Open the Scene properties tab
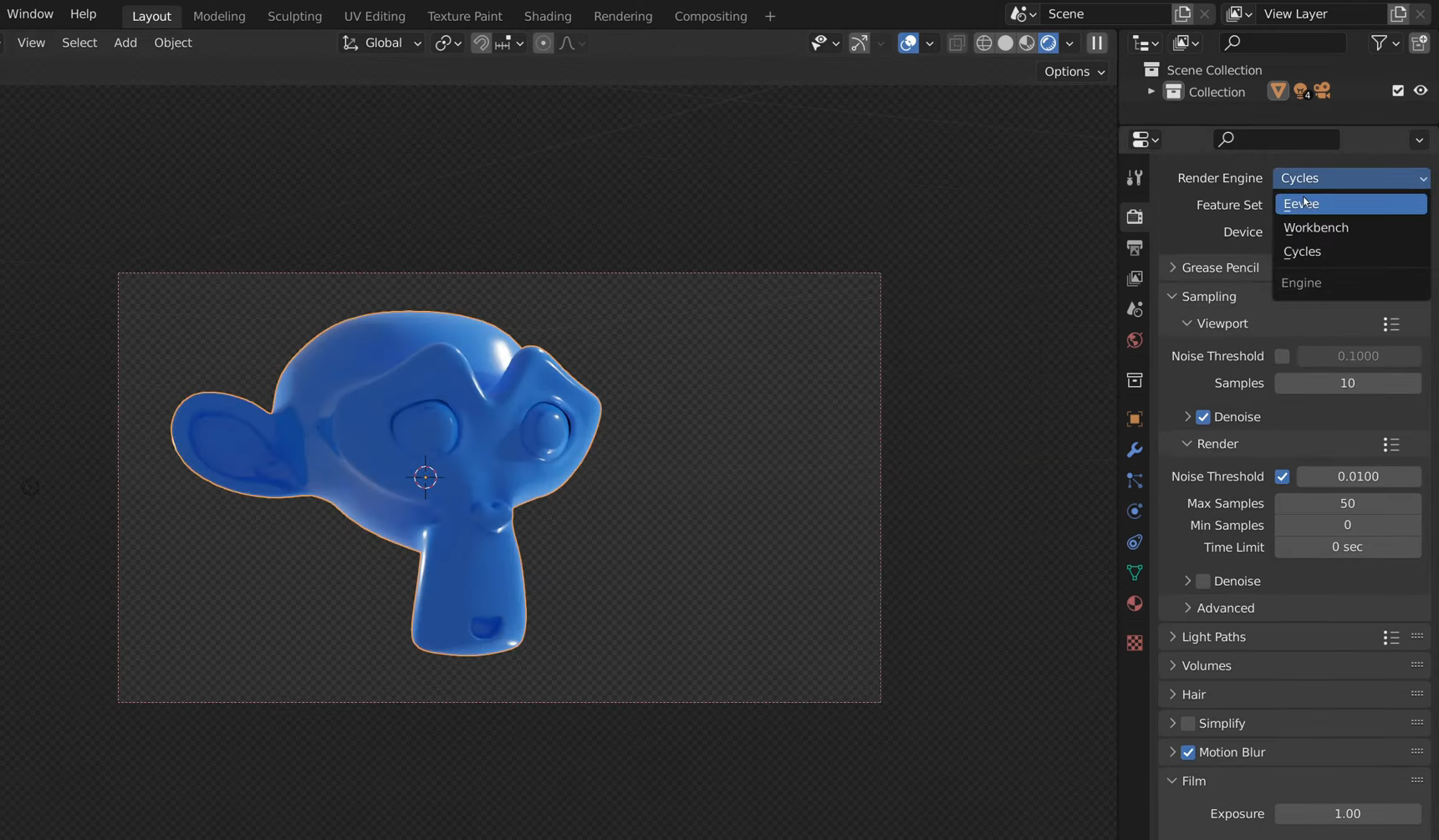 (1134, 309)
